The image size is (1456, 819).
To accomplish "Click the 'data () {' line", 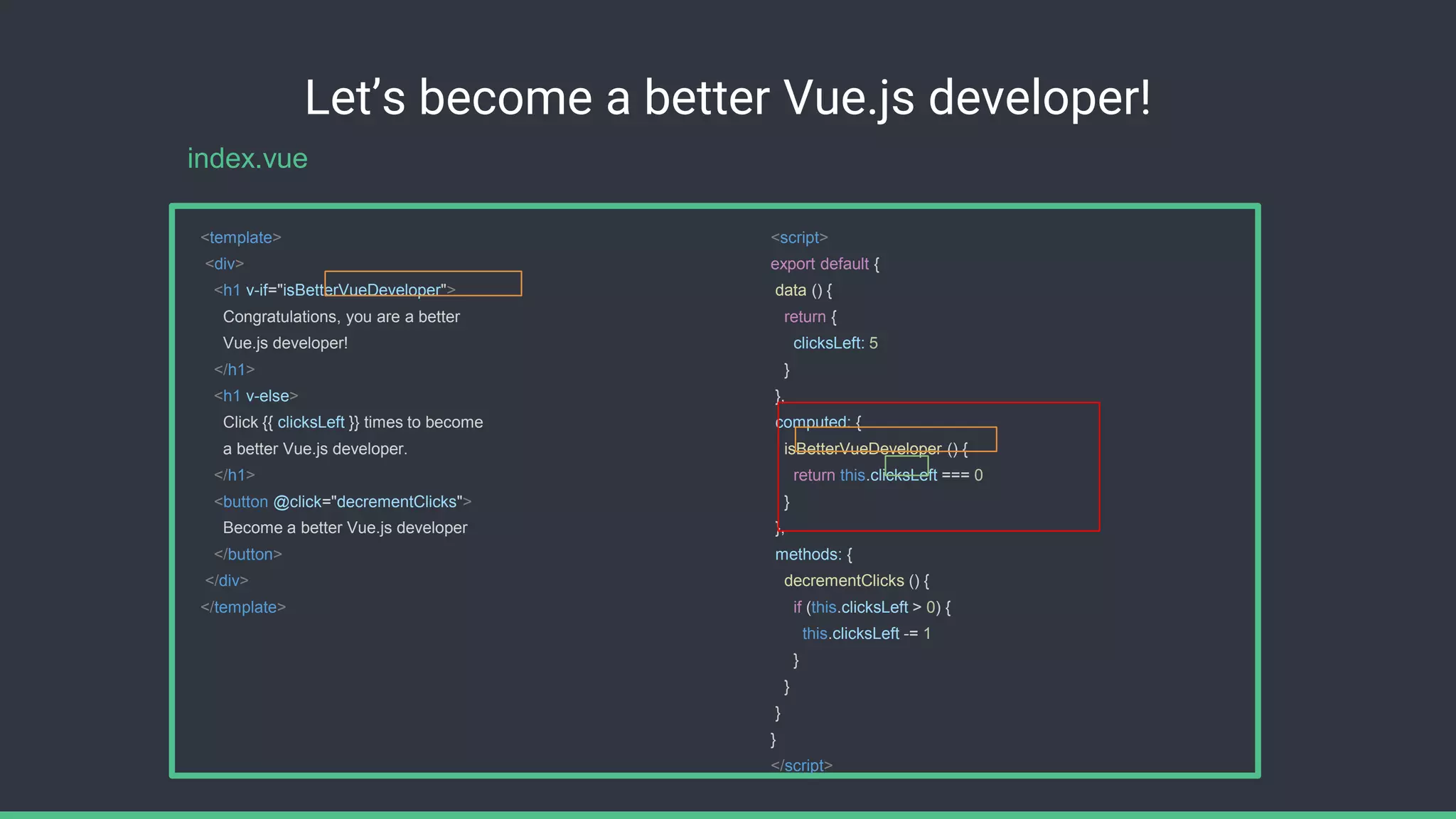I will coord(803,290).
